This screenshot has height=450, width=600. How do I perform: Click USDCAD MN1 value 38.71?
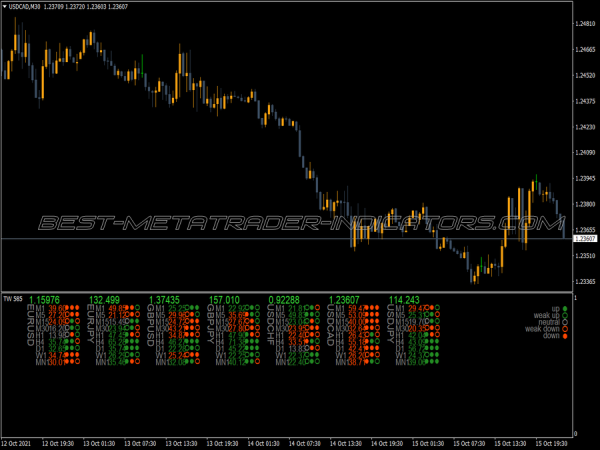click(x=357, y=362)
